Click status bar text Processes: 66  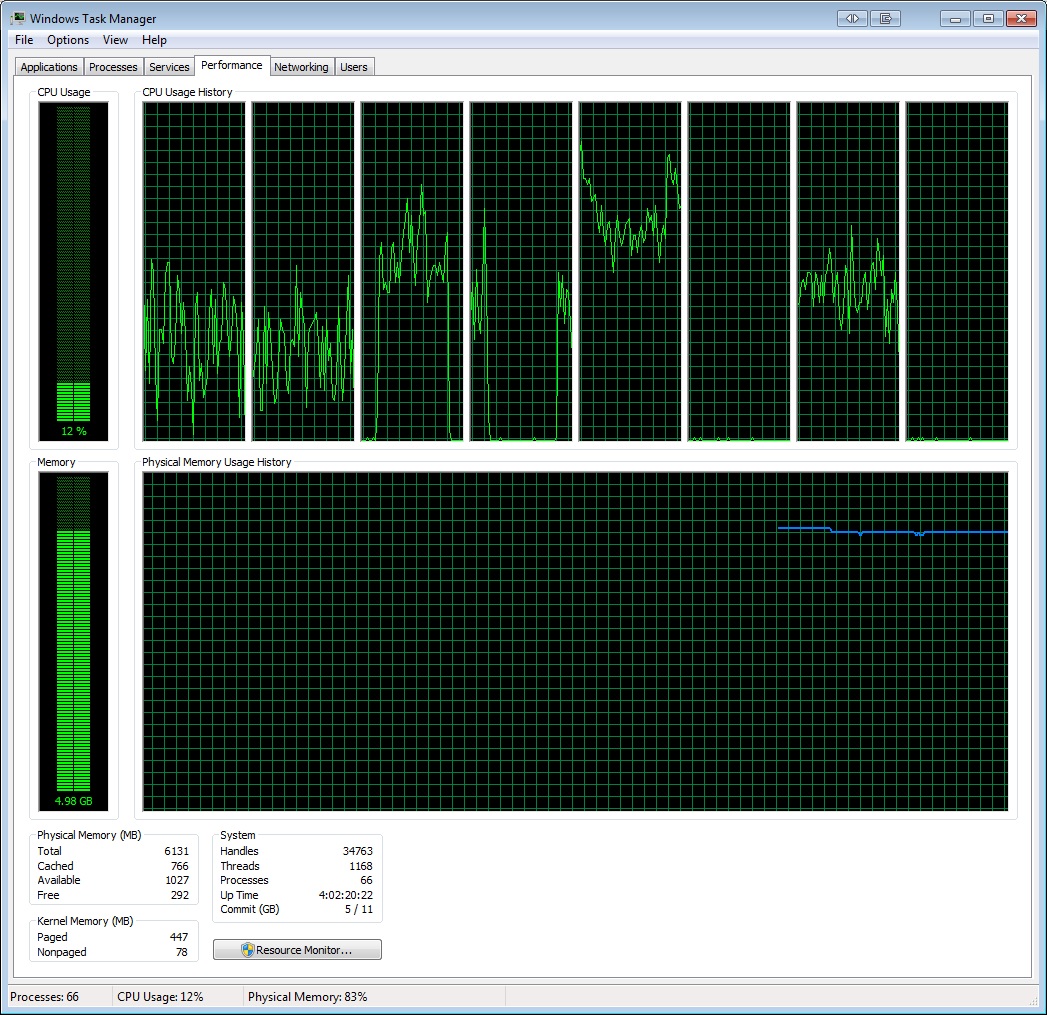click(44, 996)
